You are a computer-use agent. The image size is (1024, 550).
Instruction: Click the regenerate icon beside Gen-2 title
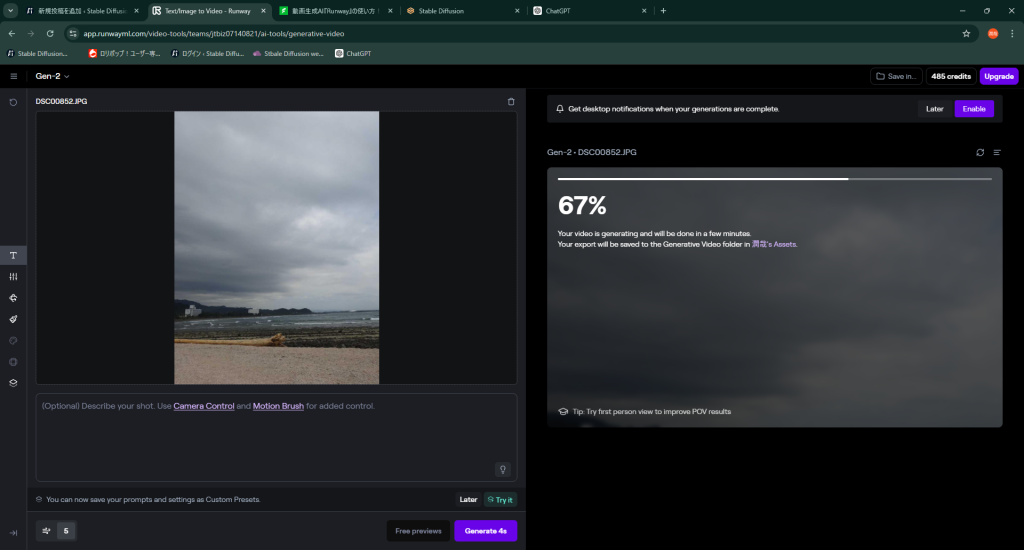pos(980,152)
